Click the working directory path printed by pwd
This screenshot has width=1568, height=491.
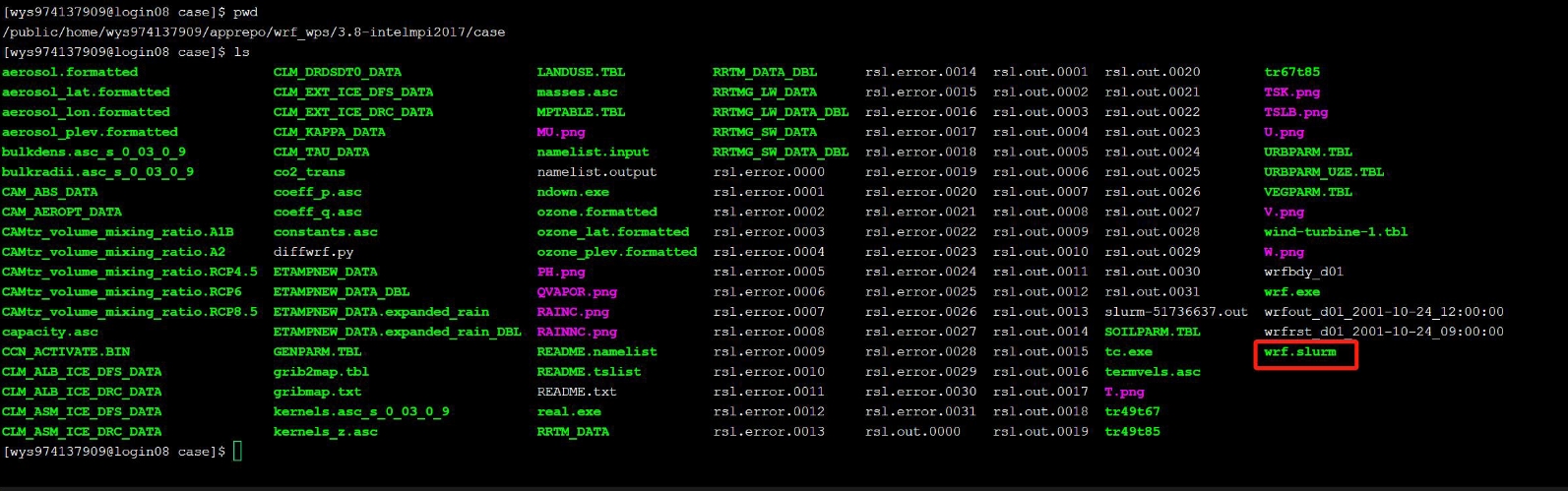point(254,32)
